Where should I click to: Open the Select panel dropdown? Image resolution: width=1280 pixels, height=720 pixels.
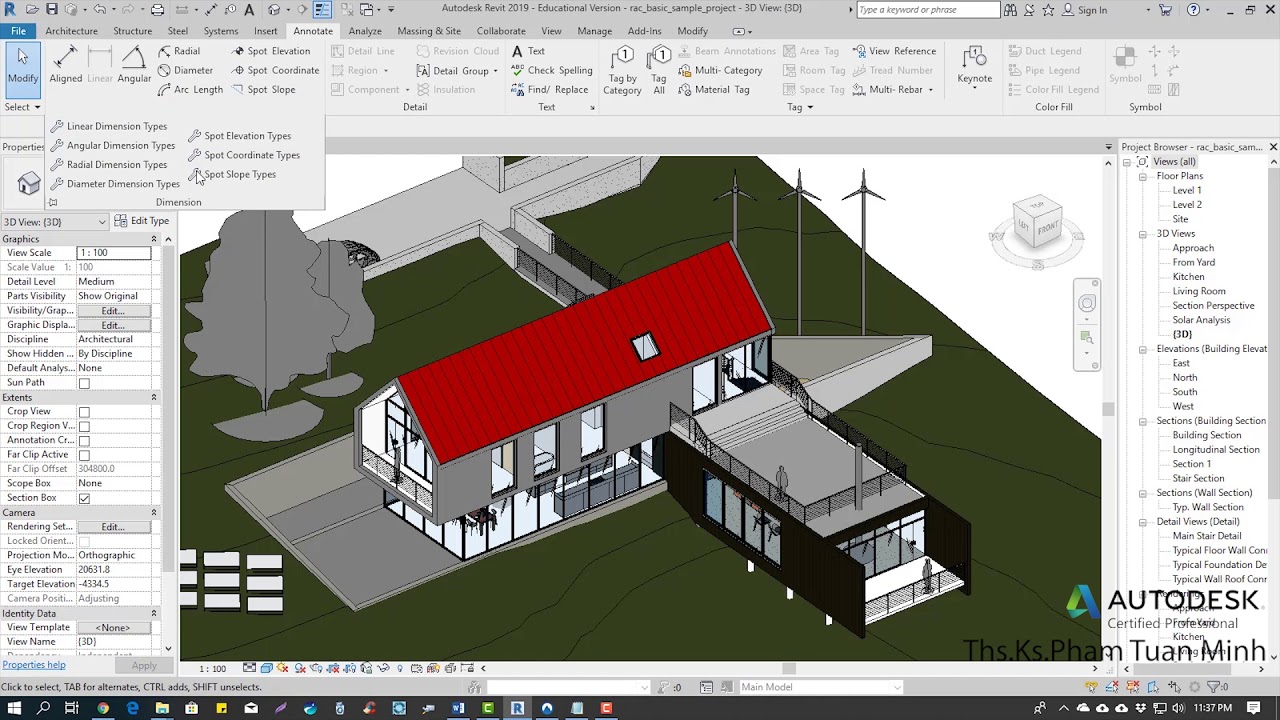22,107
